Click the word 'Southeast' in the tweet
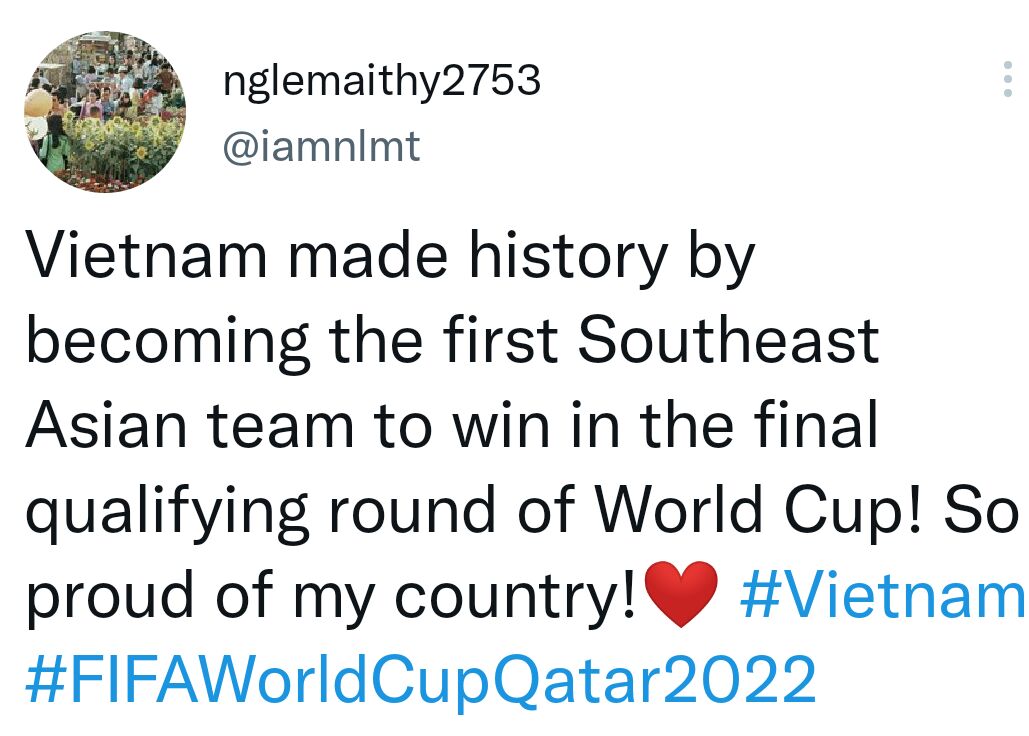 coord(728,341)
